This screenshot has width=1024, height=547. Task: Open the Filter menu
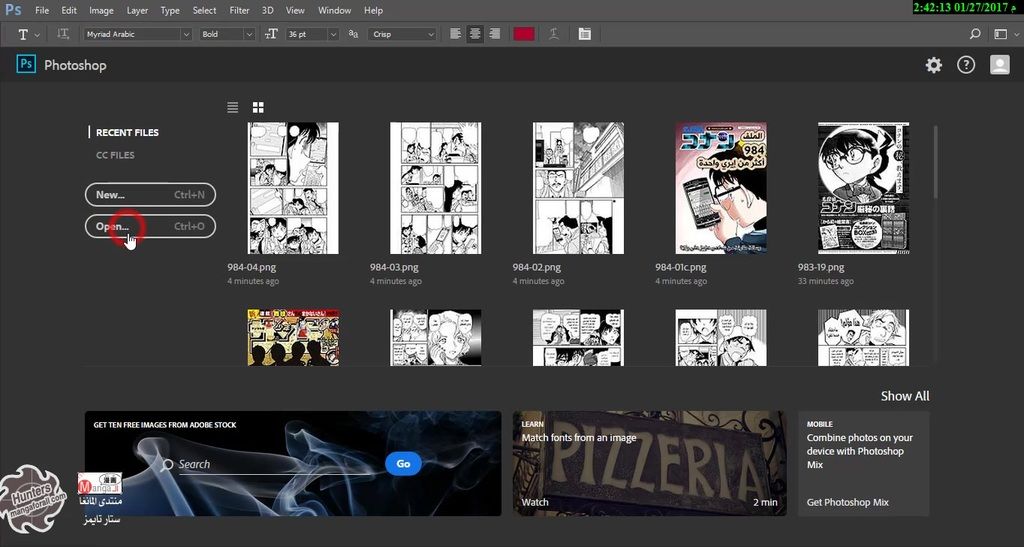(x=240, y=10)
